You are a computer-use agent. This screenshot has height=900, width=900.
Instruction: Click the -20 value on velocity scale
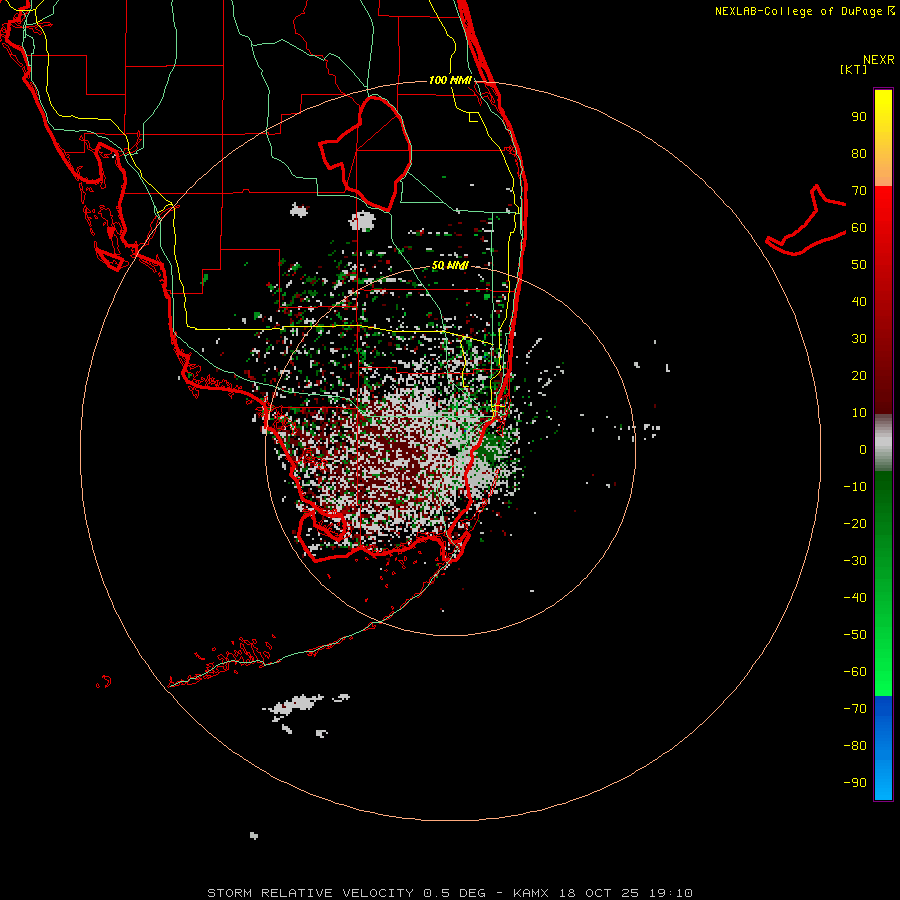(x=855, y=524)
